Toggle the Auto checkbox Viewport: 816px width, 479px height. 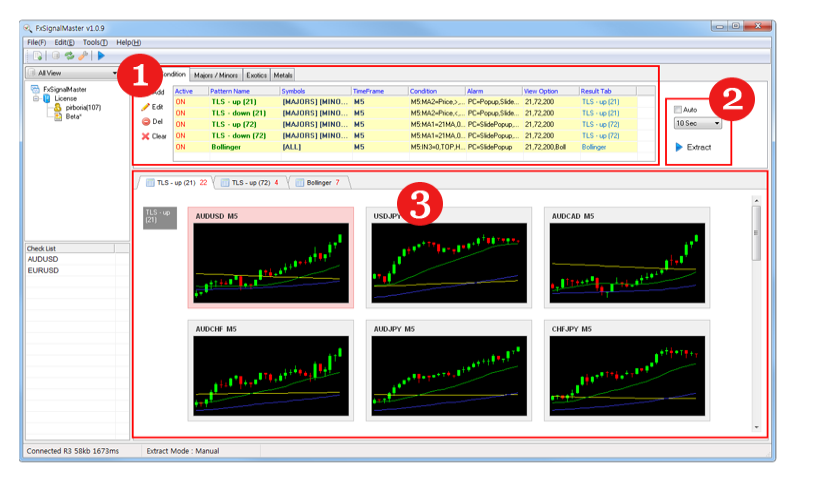coord(678,110)
